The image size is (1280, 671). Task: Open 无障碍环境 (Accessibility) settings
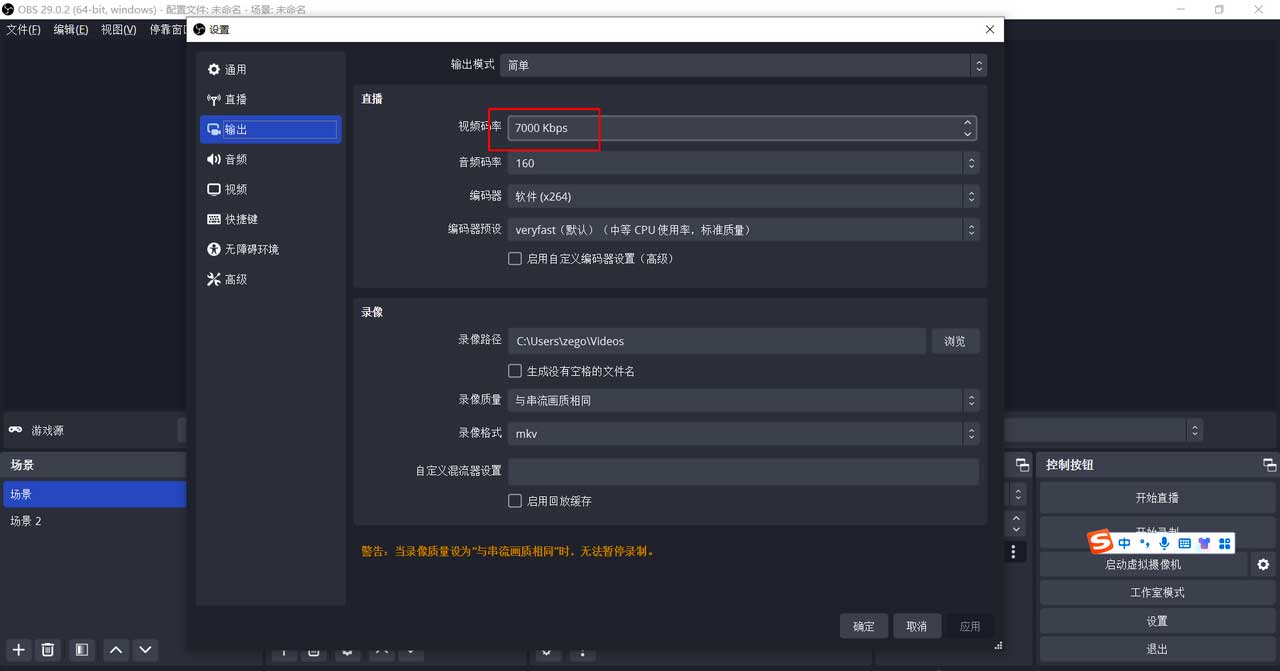pyautogui.click(x=250, y=250)
